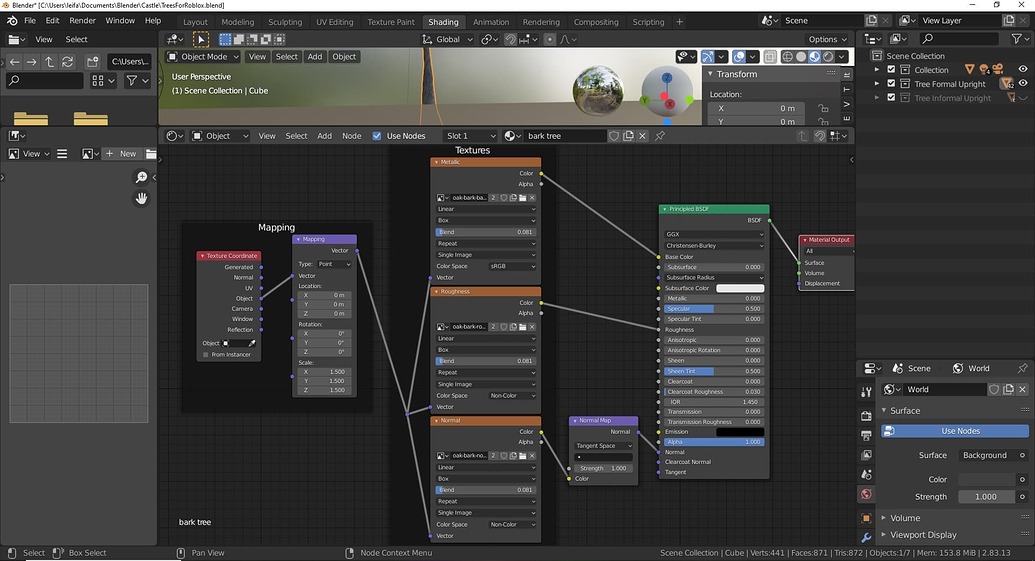The width and height of the screenshot is (1035, 561).
Task: Switch to material preview shading
Action: click(x=815, y=57)
